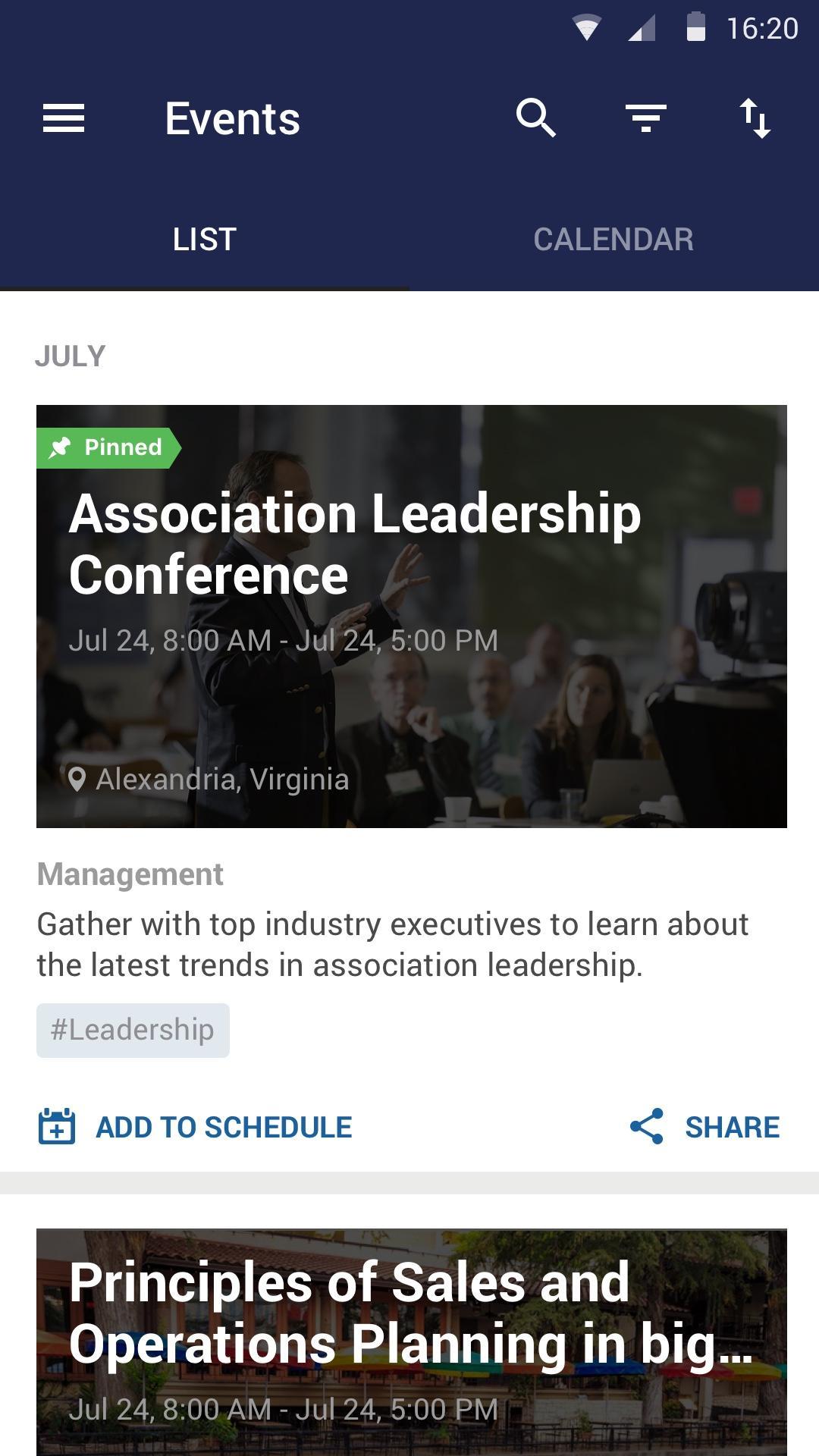Tap the green Pinned badge

point(106,447)
